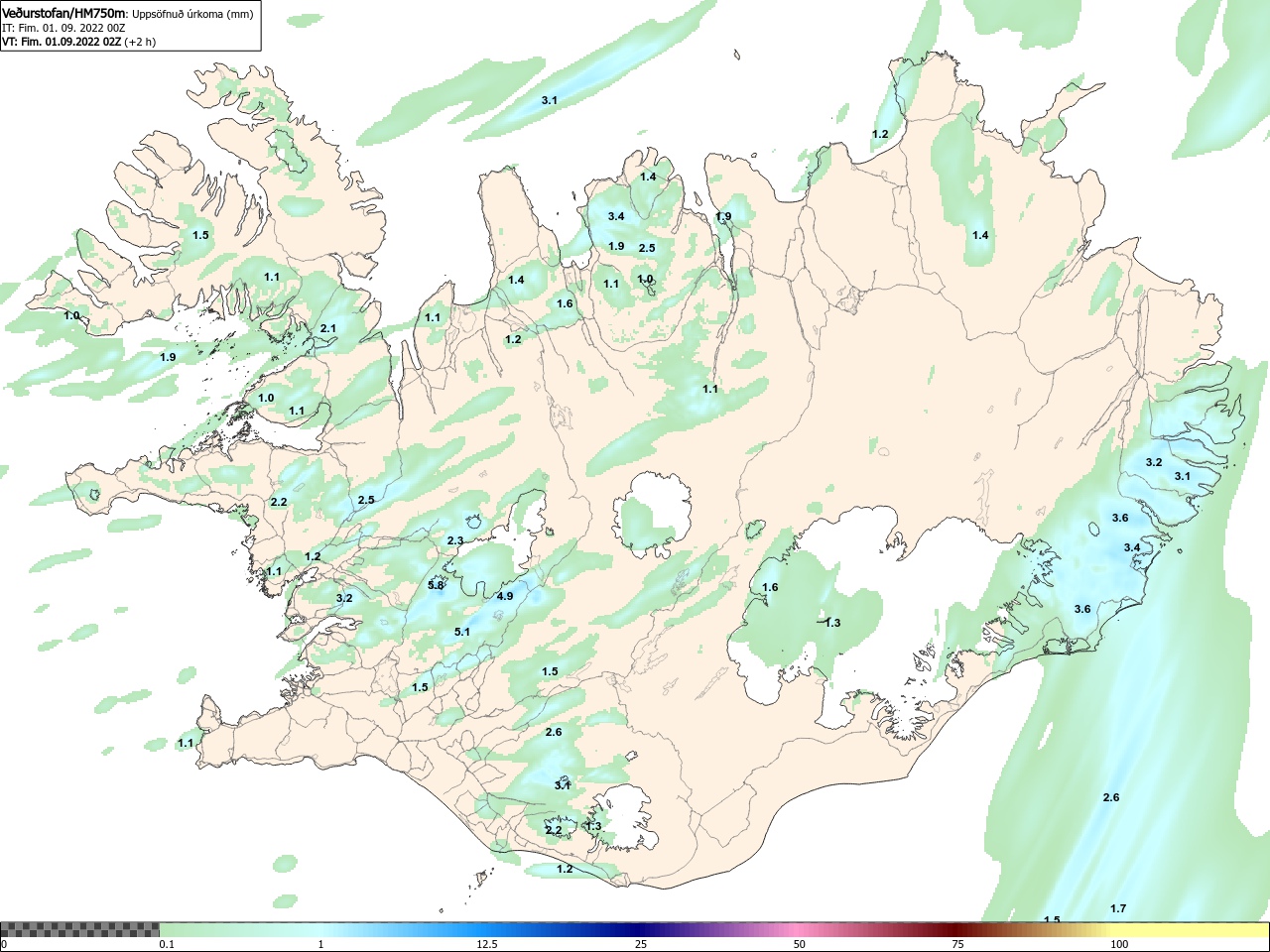1270x952 pixels.
Task: Click the 1.4 value in northeast Iceland
Action: 980,235
